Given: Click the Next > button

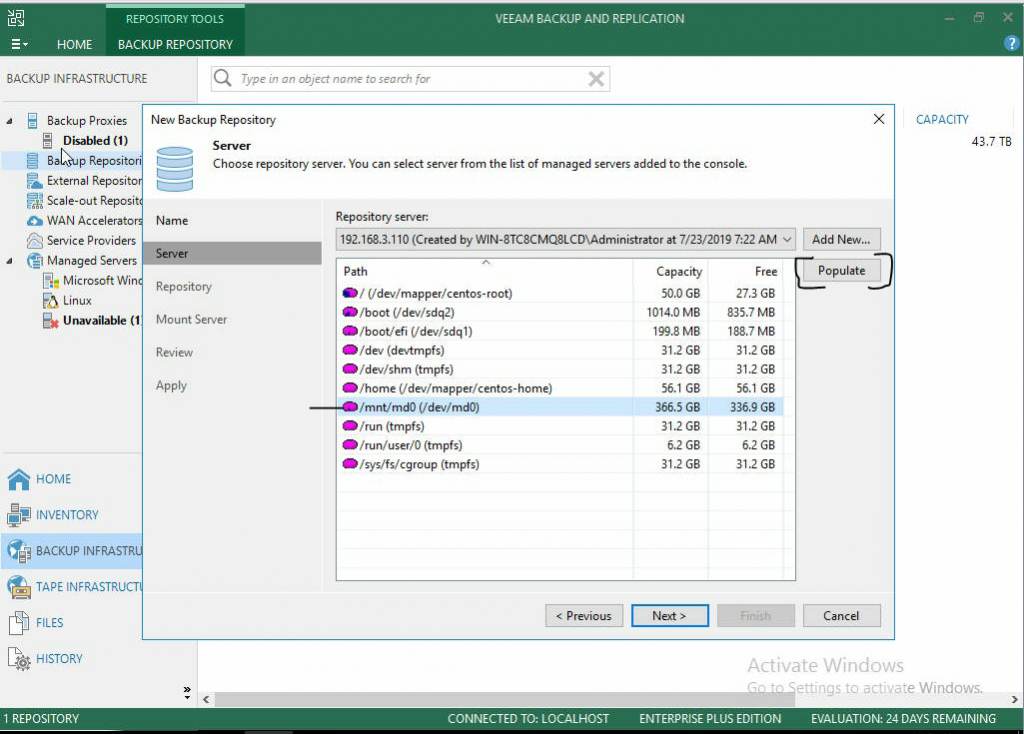Looking at the screenshot, I should click(669, 616).
